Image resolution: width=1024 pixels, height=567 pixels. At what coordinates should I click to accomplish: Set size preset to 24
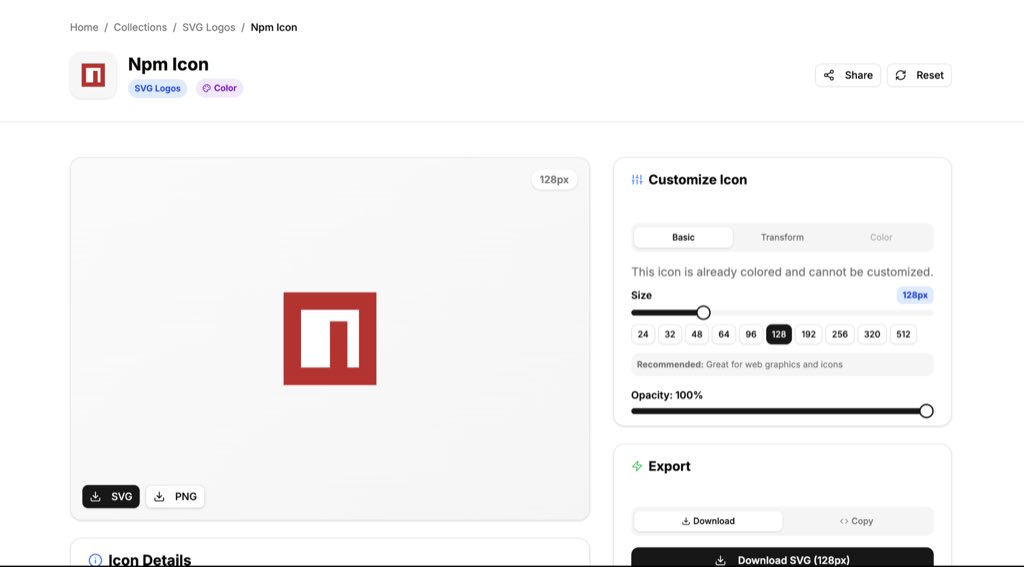[643, 334]
